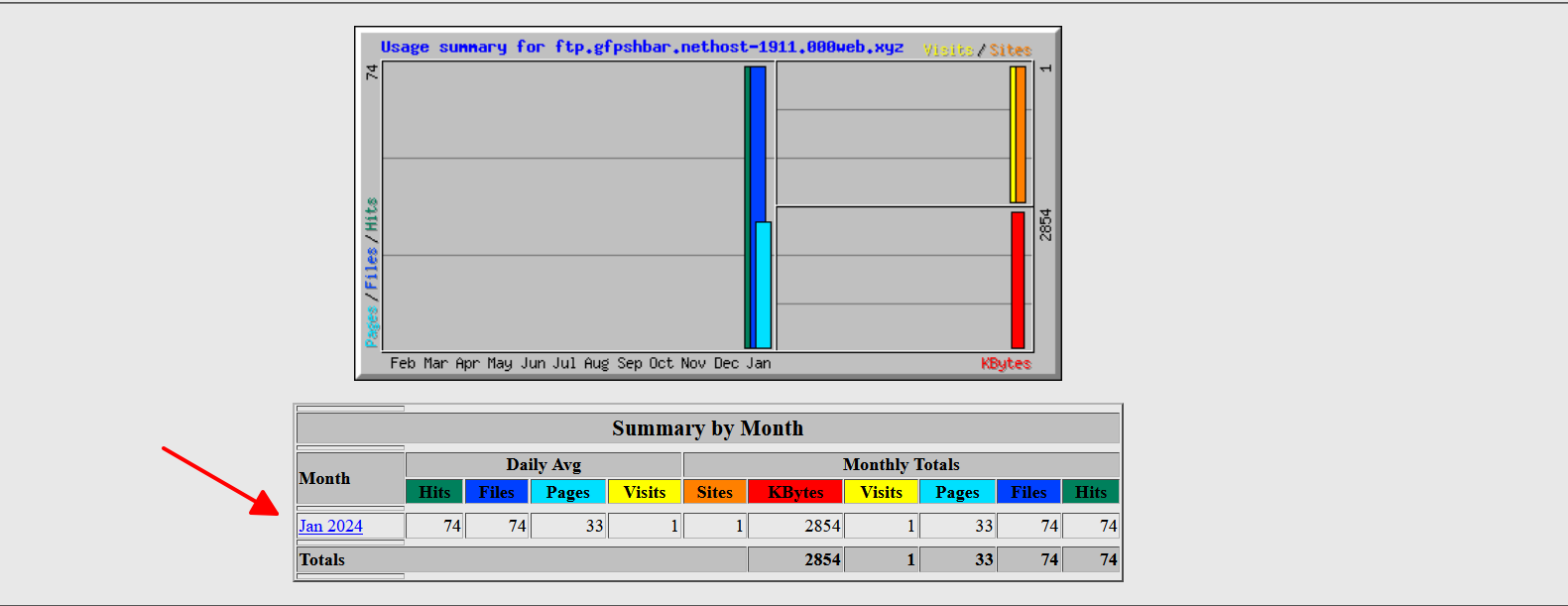The width and height of the screenshot is (1568, 606).
Task: Click the green Hits bar for Jan
Action: coord(747,207)
